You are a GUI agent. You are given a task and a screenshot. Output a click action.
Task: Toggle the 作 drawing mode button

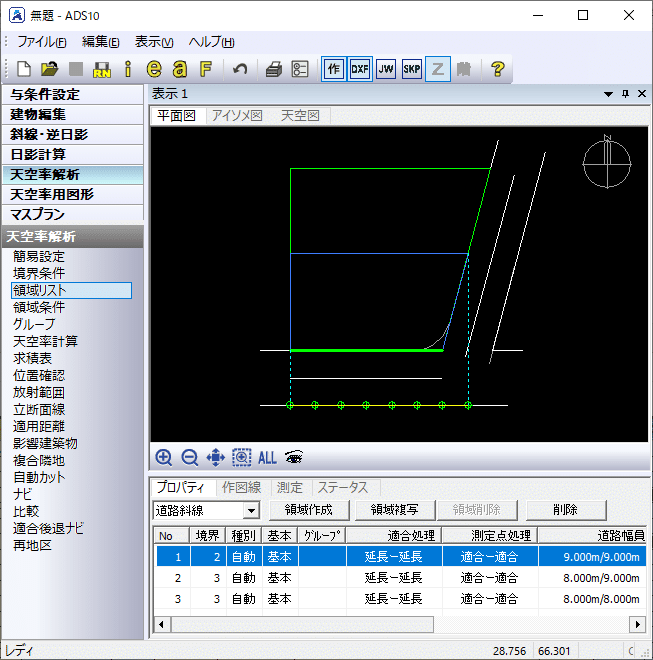click(x=333, y=69)
